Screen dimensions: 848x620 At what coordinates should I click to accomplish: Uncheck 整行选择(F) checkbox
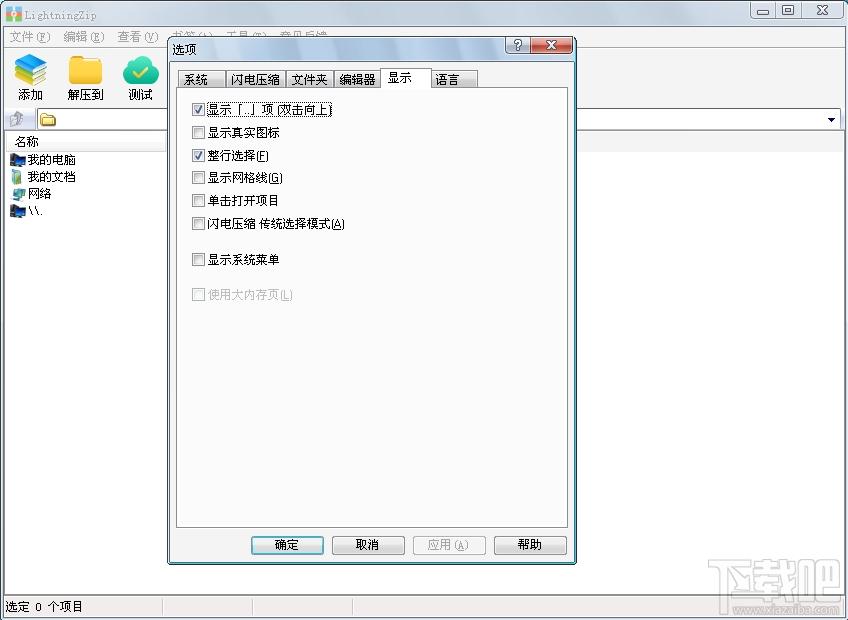click(198, 156)
